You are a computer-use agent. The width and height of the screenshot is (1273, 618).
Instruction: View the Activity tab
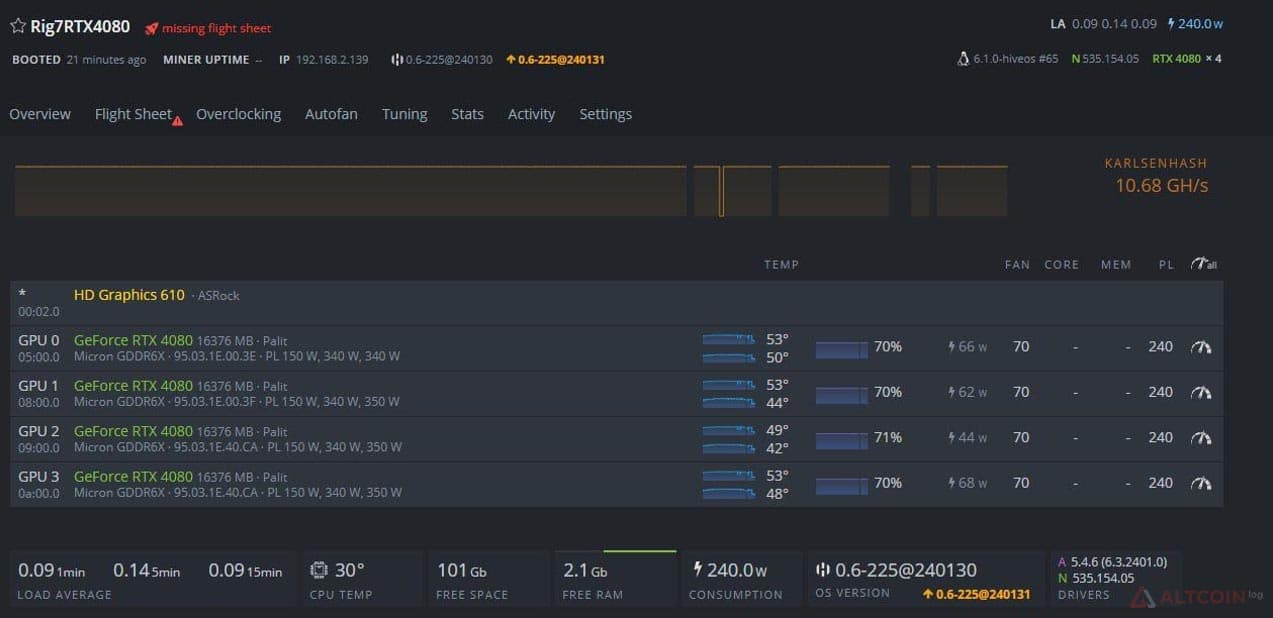531,114
